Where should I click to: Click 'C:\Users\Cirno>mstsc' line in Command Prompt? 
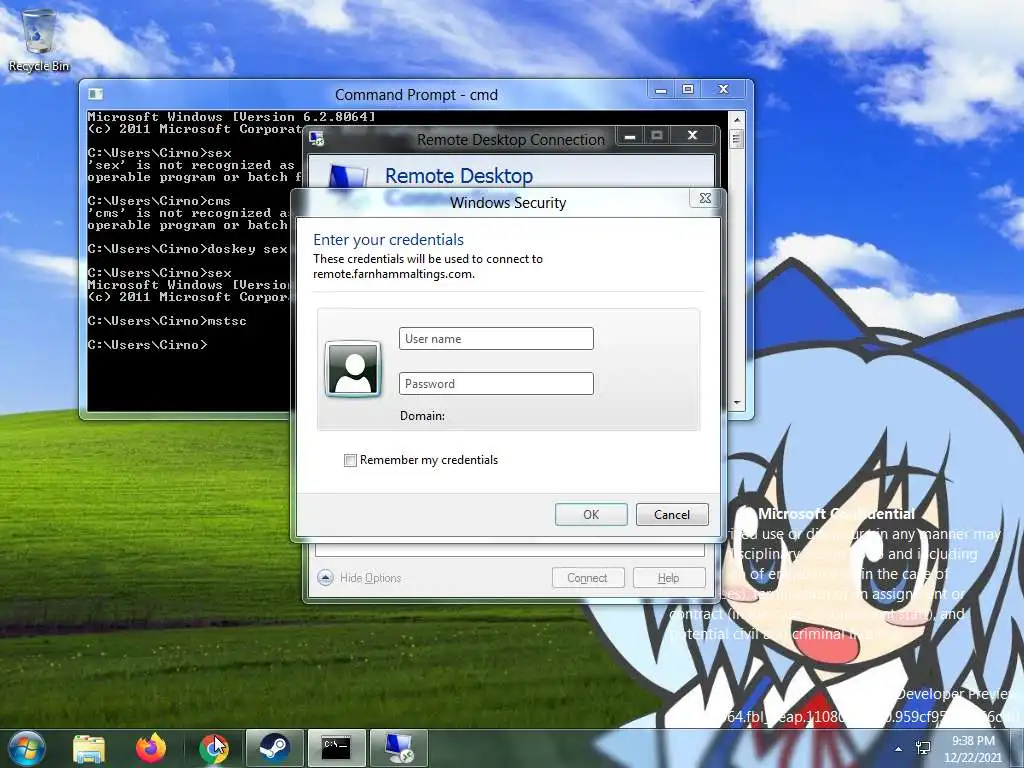167,321
